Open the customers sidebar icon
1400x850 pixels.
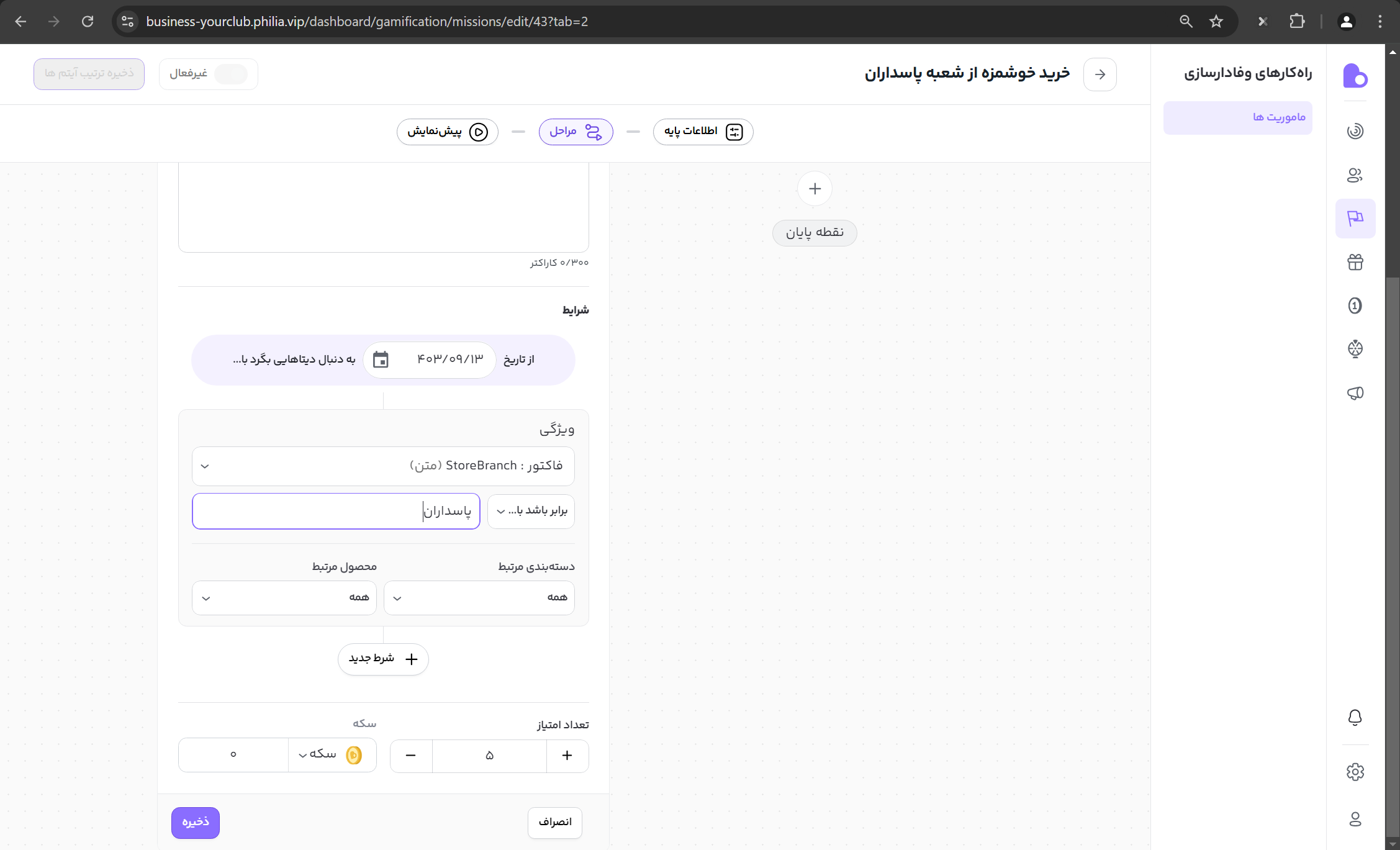pos(1355,175)
